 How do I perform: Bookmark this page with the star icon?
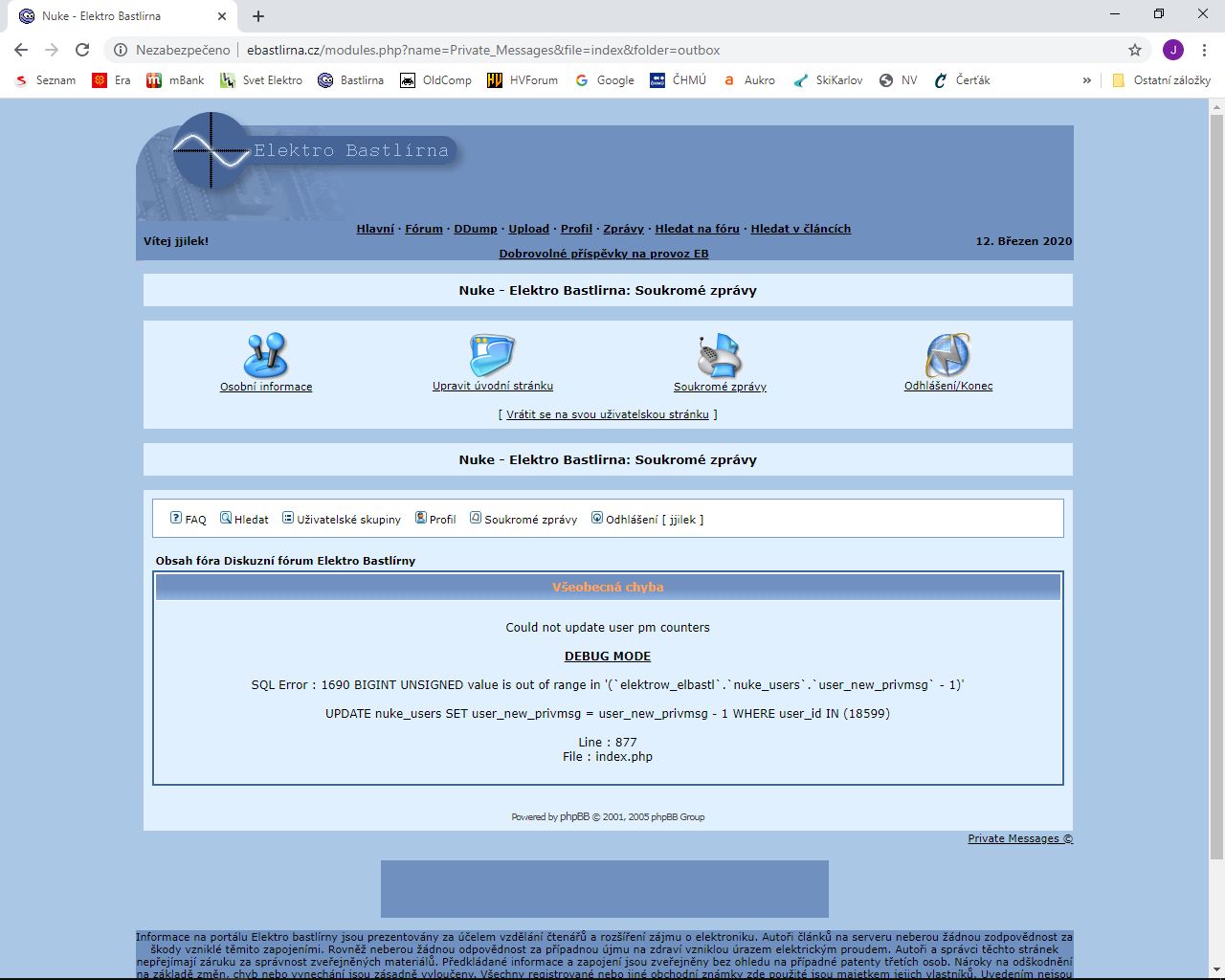[x=1135, y=50]
